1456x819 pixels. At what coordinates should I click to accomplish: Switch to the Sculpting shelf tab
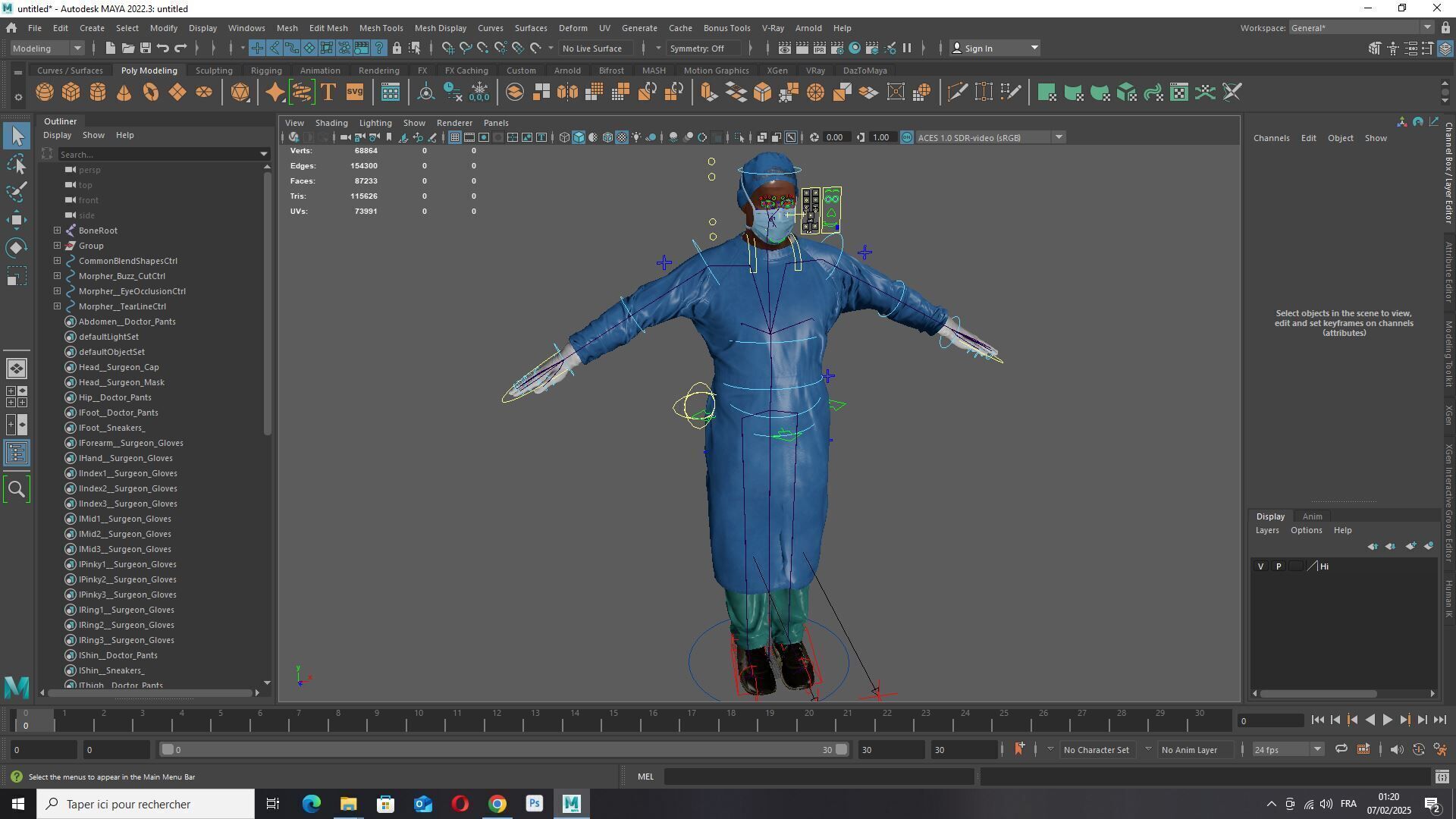(x=214, y=71)
